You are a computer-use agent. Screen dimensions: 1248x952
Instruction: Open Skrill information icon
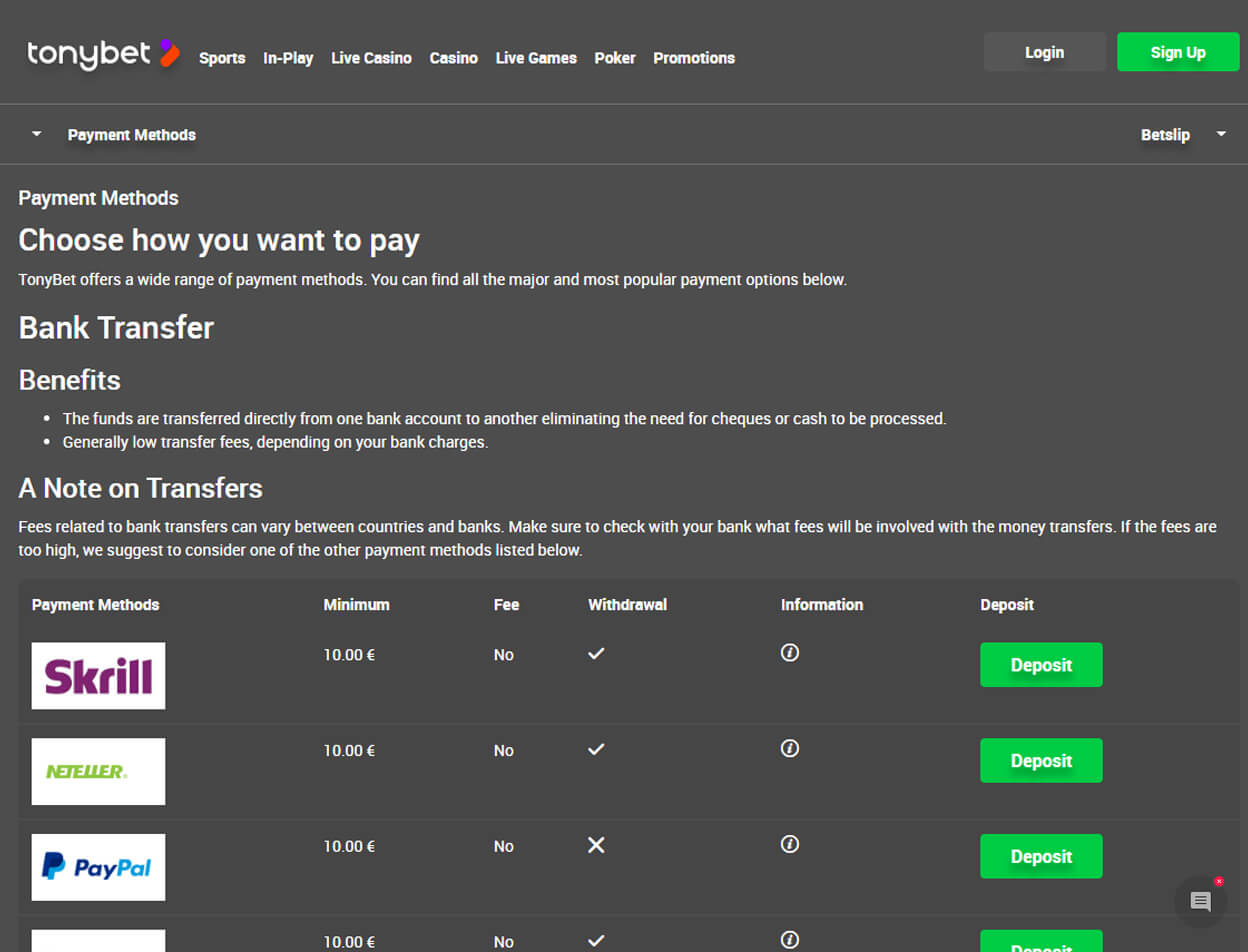(790, 653)
